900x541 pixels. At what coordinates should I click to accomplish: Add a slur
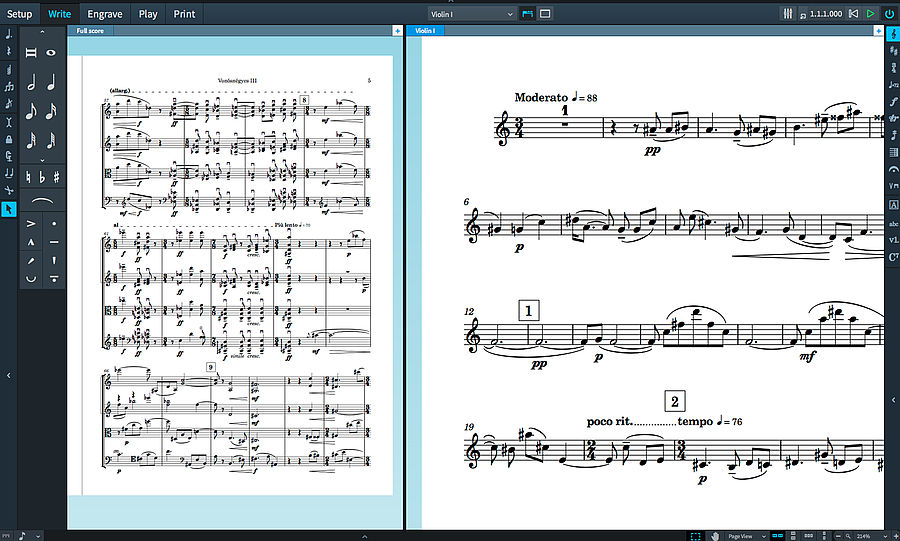pos(42,201)
